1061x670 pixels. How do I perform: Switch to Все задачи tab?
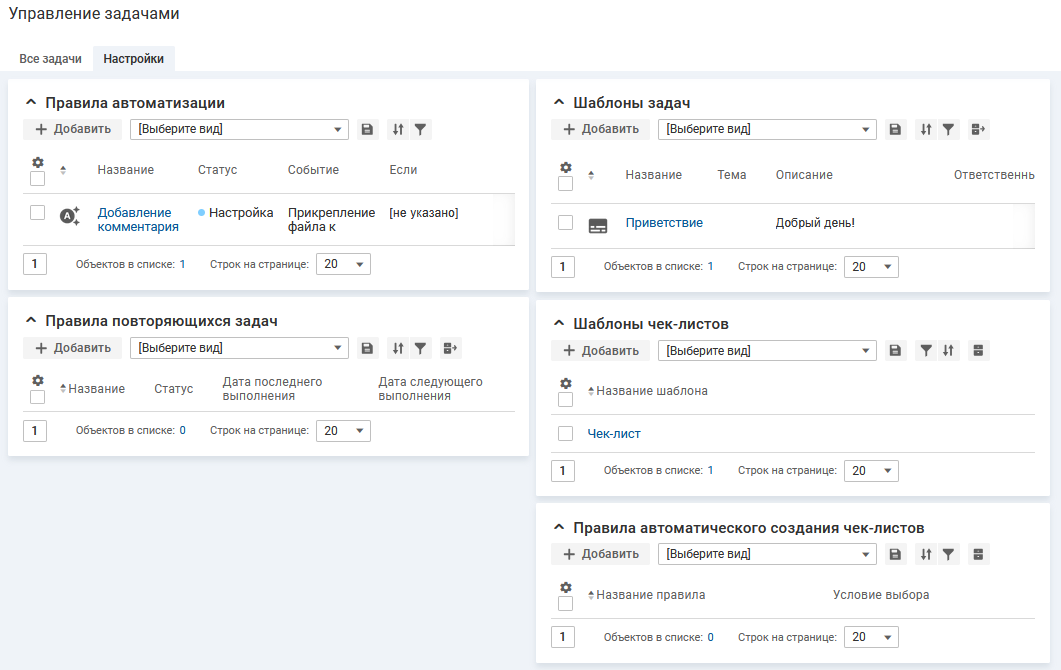click(50, 59)
